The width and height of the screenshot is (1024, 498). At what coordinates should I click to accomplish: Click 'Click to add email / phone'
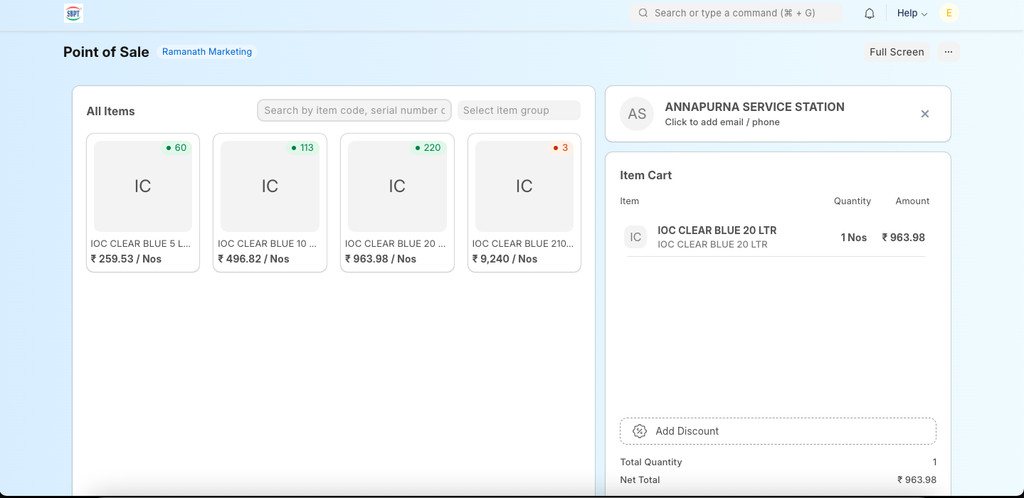pos(722,122)
